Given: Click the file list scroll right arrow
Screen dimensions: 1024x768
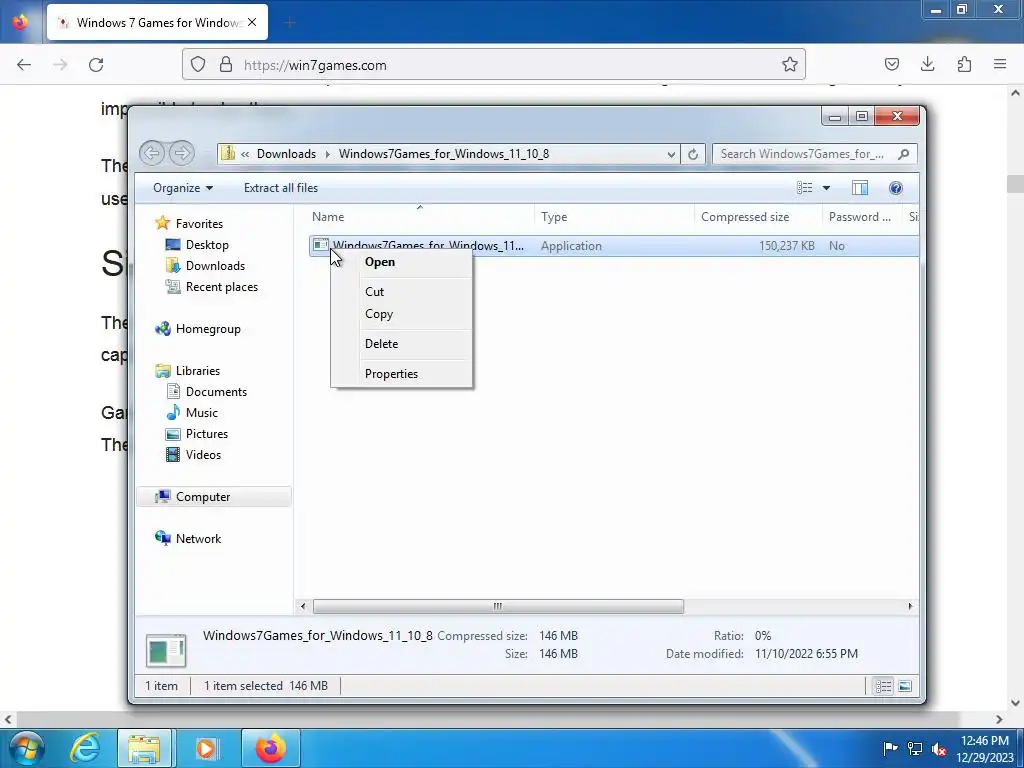Looking at the screenshot, I should (910, 606).
